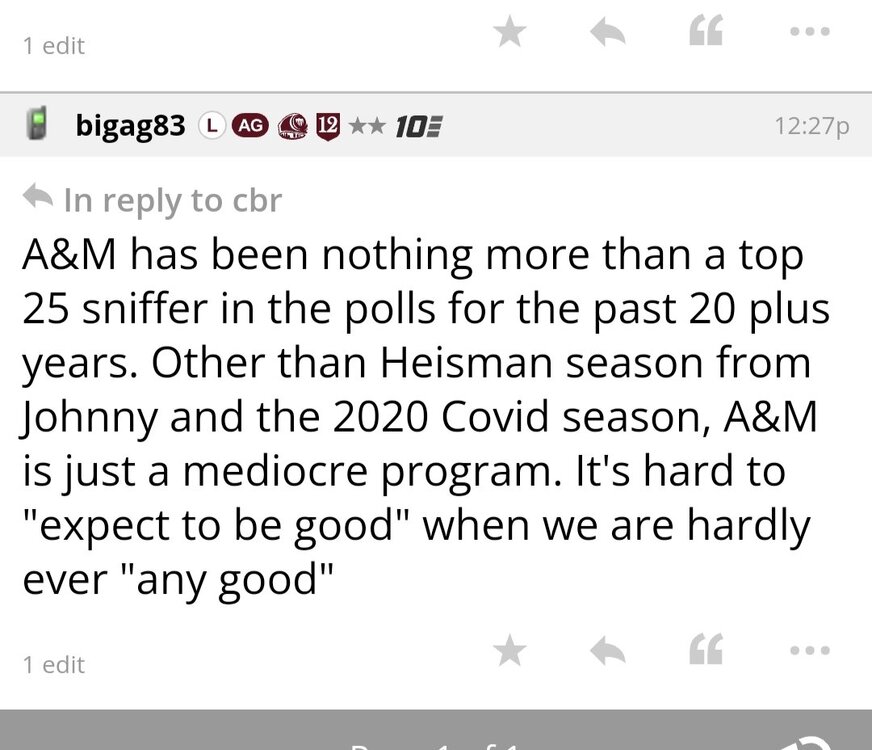Open bigag83's user profile

click(x=131, y=126)
